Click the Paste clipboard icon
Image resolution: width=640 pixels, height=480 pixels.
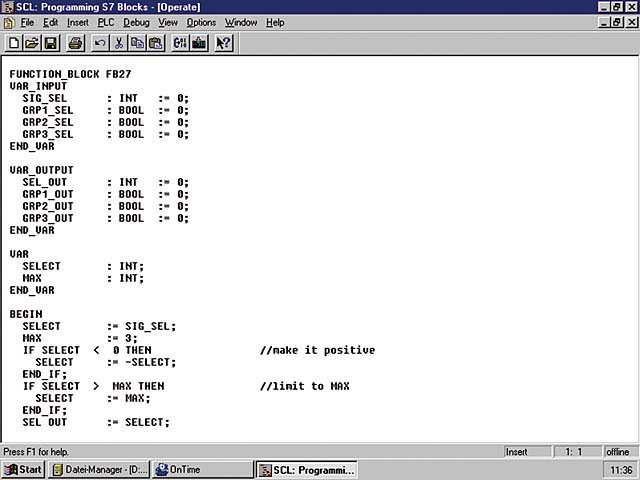[155, 43]
